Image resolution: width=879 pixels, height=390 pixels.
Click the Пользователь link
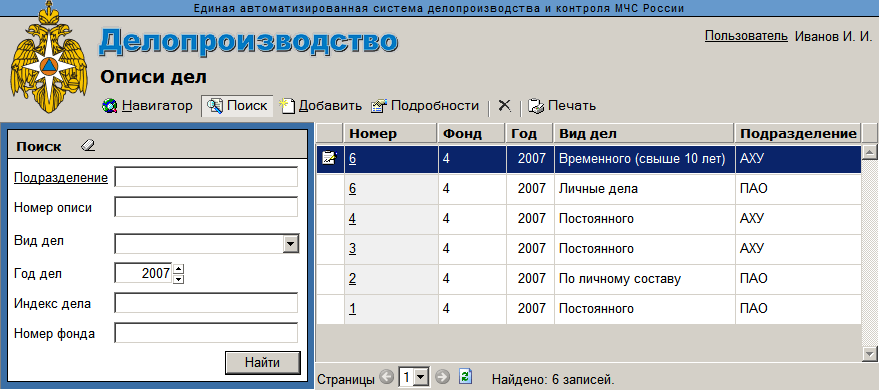click(746, 36)
